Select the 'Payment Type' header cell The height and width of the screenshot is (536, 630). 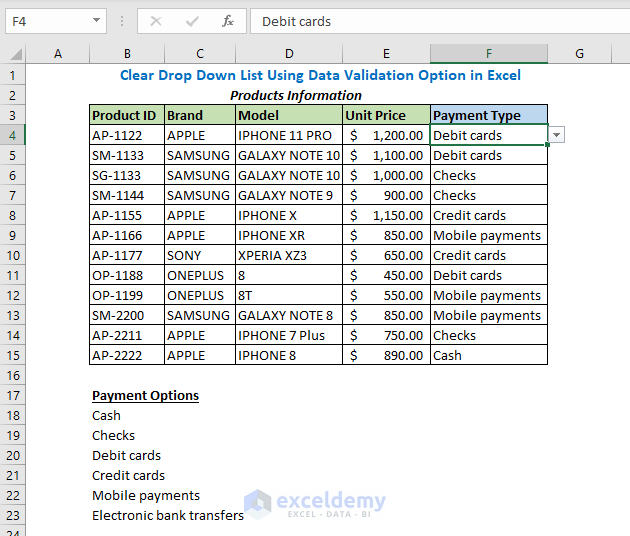[x=489, y=115]
